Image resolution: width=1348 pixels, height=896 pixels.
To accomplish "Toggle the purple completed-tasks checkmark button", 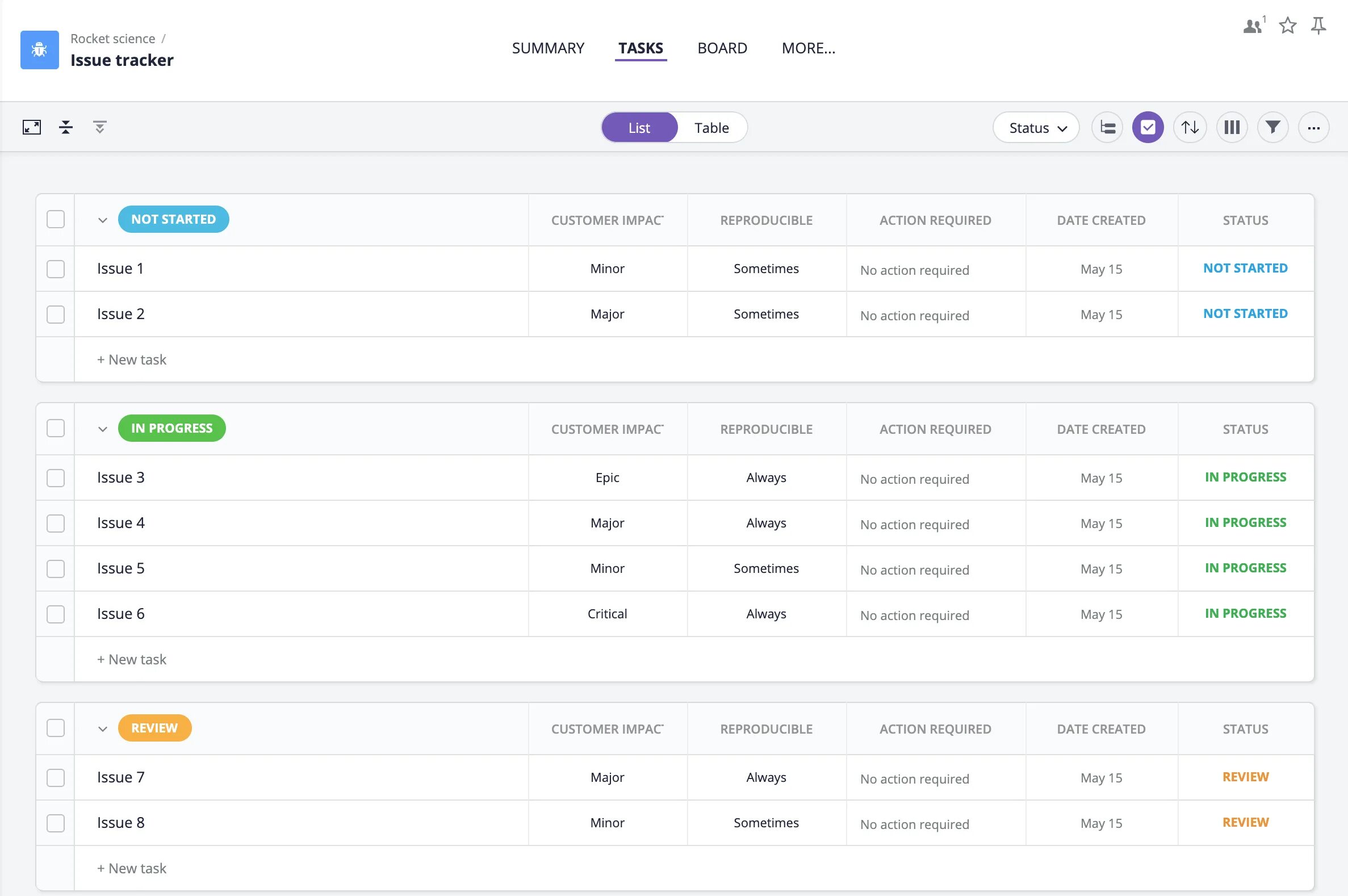I will (1148, 127).
